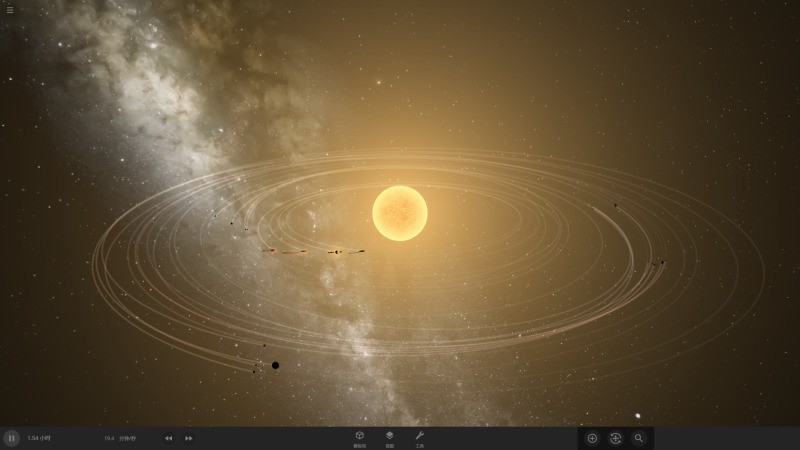Select dark body on upper-right outer orbit
800x450 pixels.
[615, 207]
